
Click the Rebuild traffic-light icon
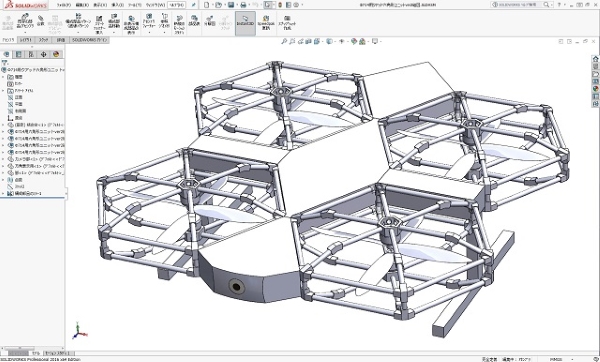click(280, 5)
